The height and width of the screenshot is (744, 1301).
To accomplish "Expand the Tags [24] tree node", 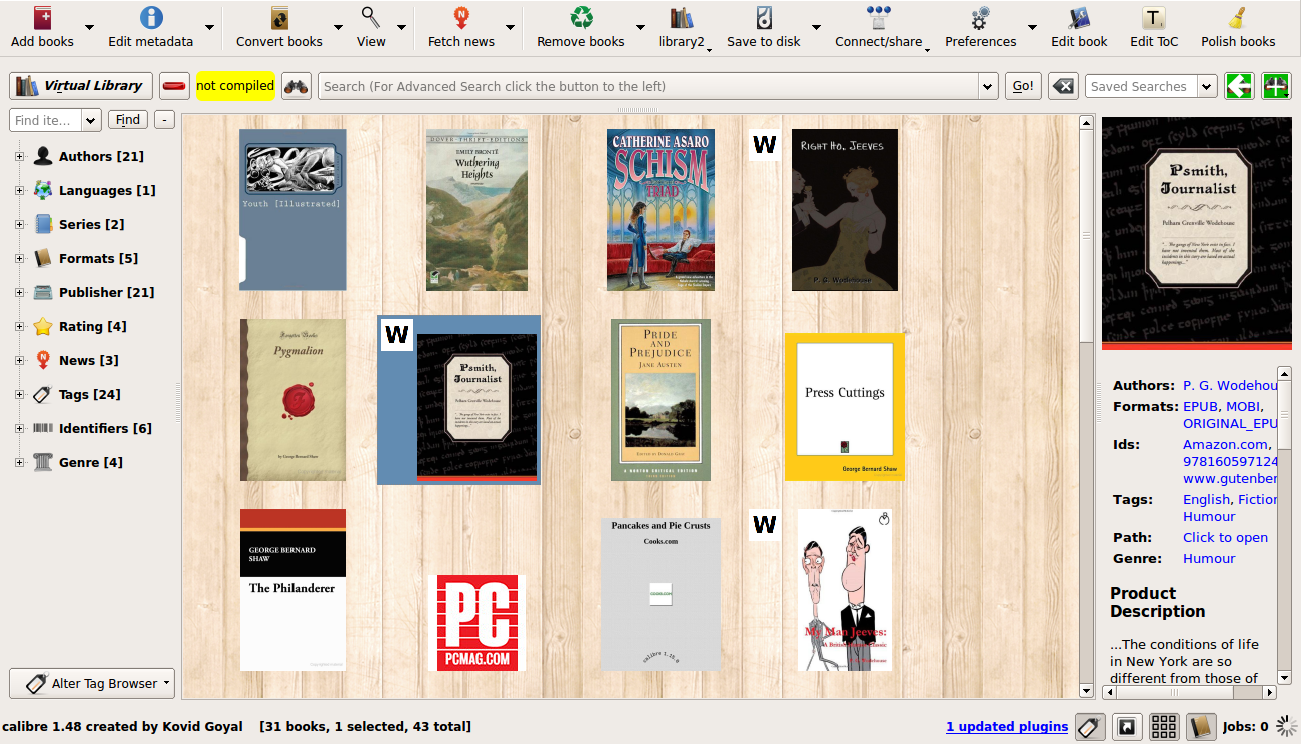I will pos(19,394).
